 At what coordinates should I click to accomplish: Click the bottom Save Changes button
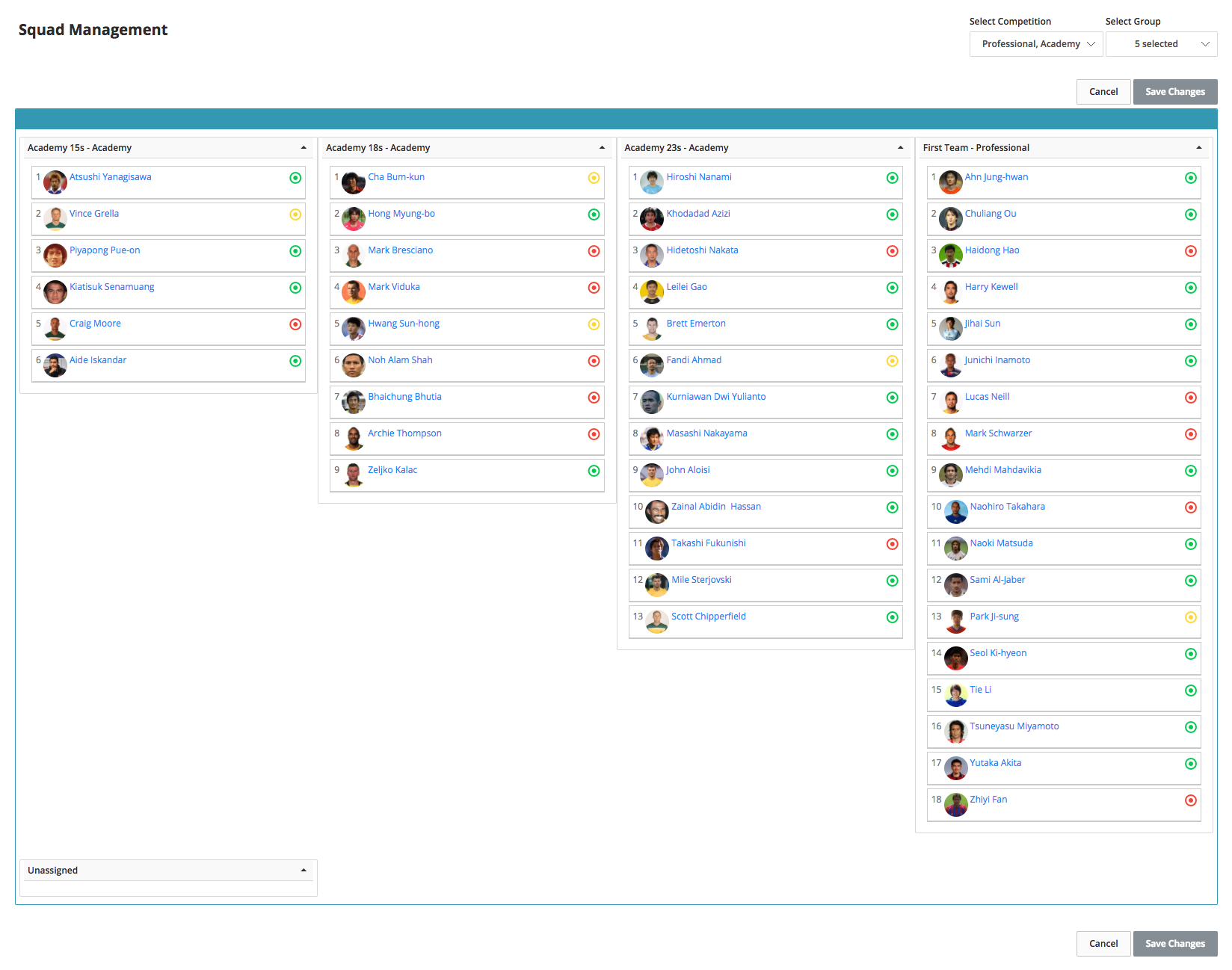(x=1175, y=944)
